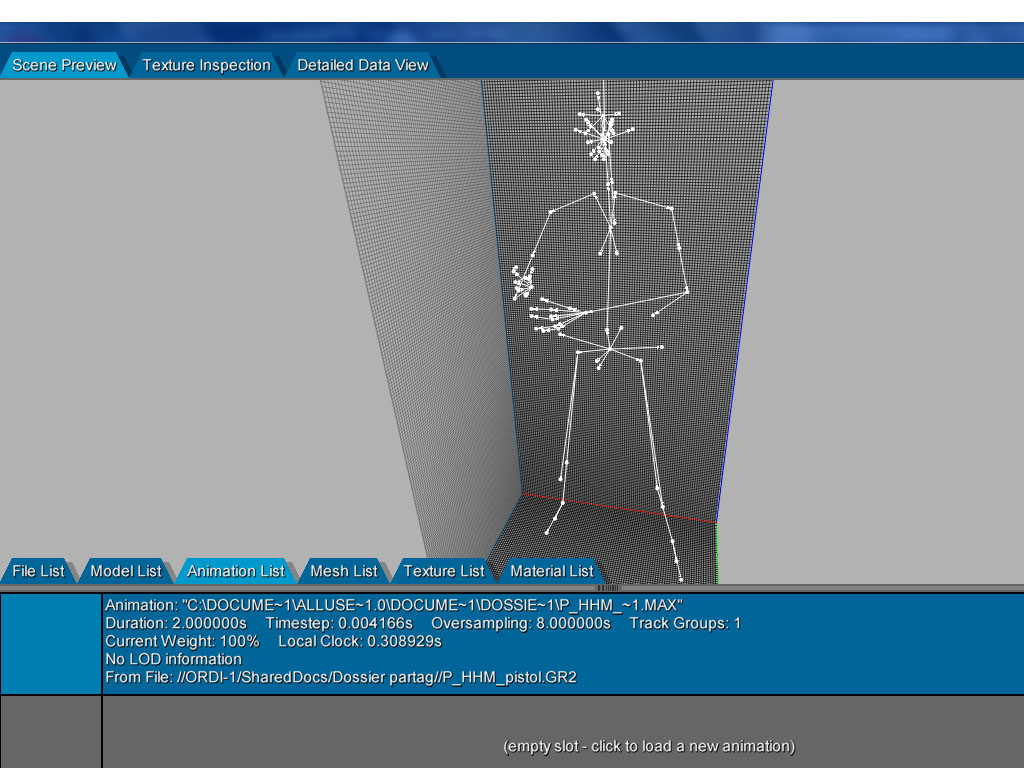
Task: Click the Animation path line ending in P_HHM_~1.MAX
Action: (394, 605)
